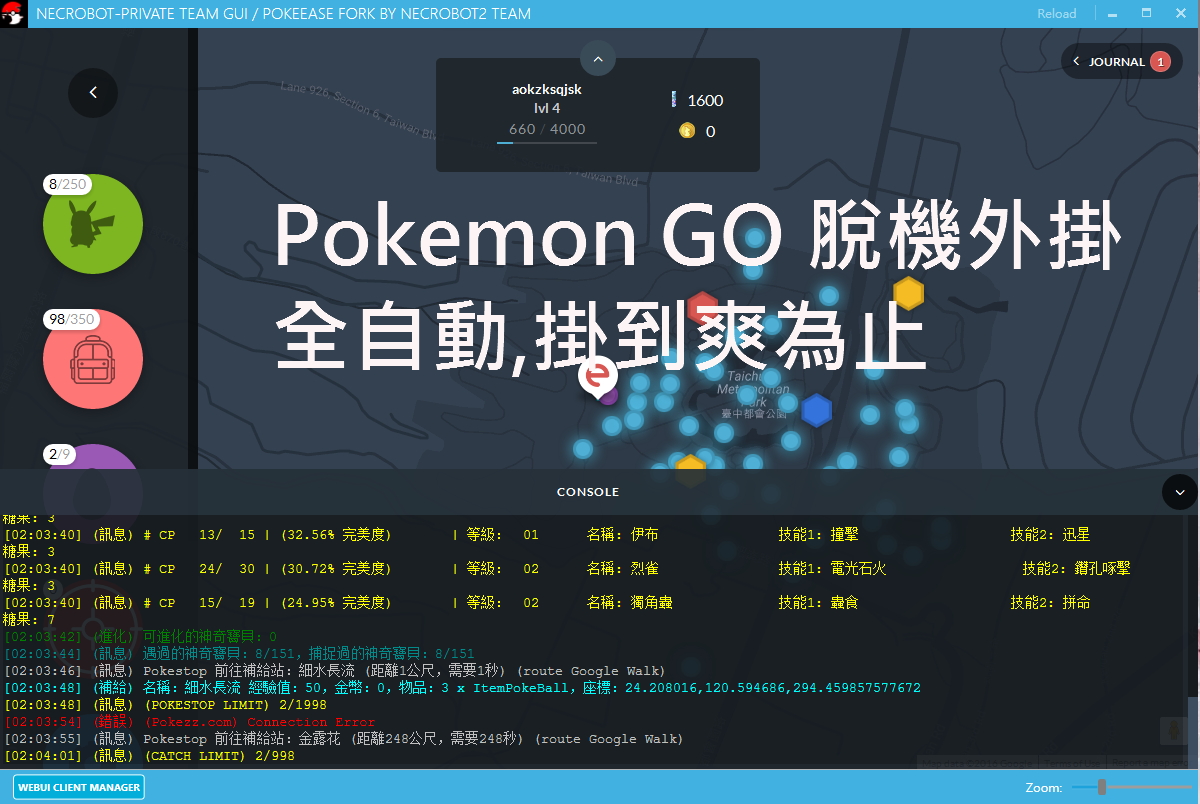Click the 'lvl 4' level text

pyautogui.click(x=547, y=108)
